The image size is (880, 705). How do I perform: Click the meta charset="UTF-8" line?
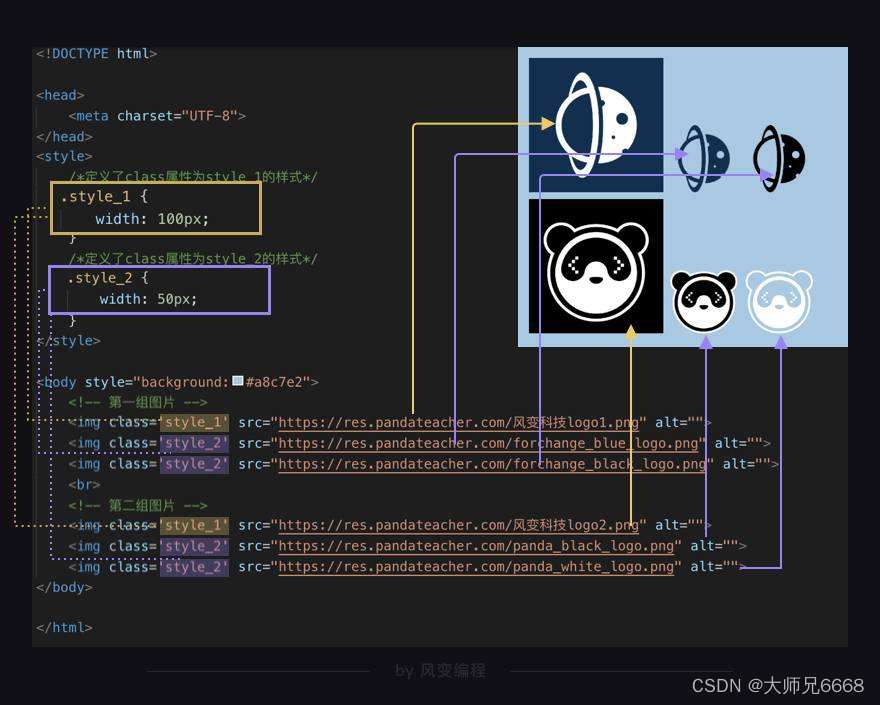coord(157,116)
